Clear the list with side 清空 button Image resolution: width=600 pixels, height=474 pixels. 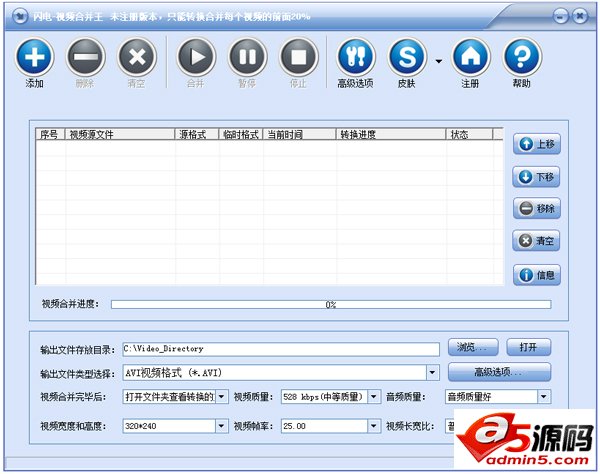point(536,241)
